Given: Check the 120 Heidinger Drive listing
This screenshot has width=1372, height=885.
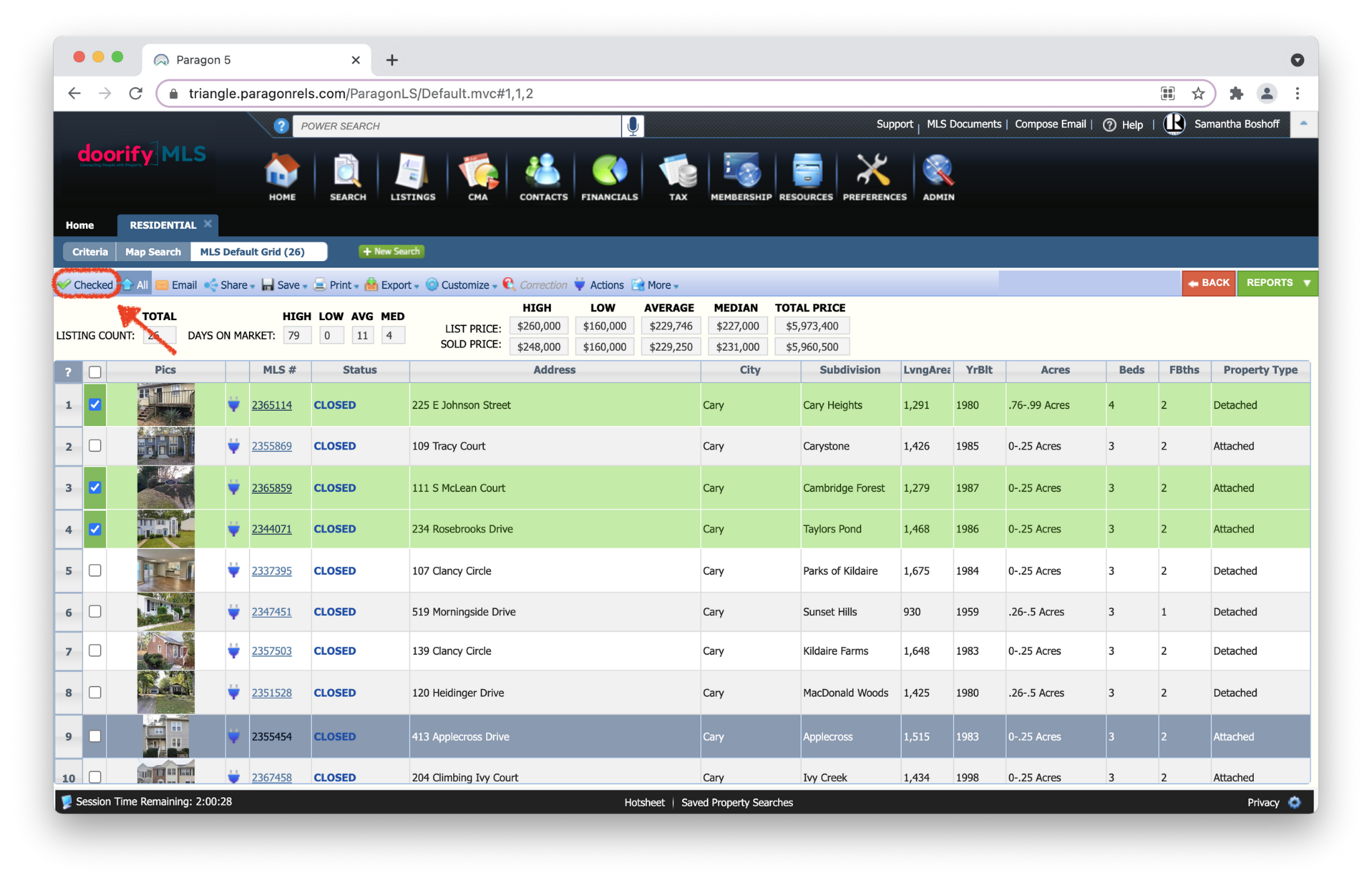Looking at the screenshot, I should click(95, 692).
